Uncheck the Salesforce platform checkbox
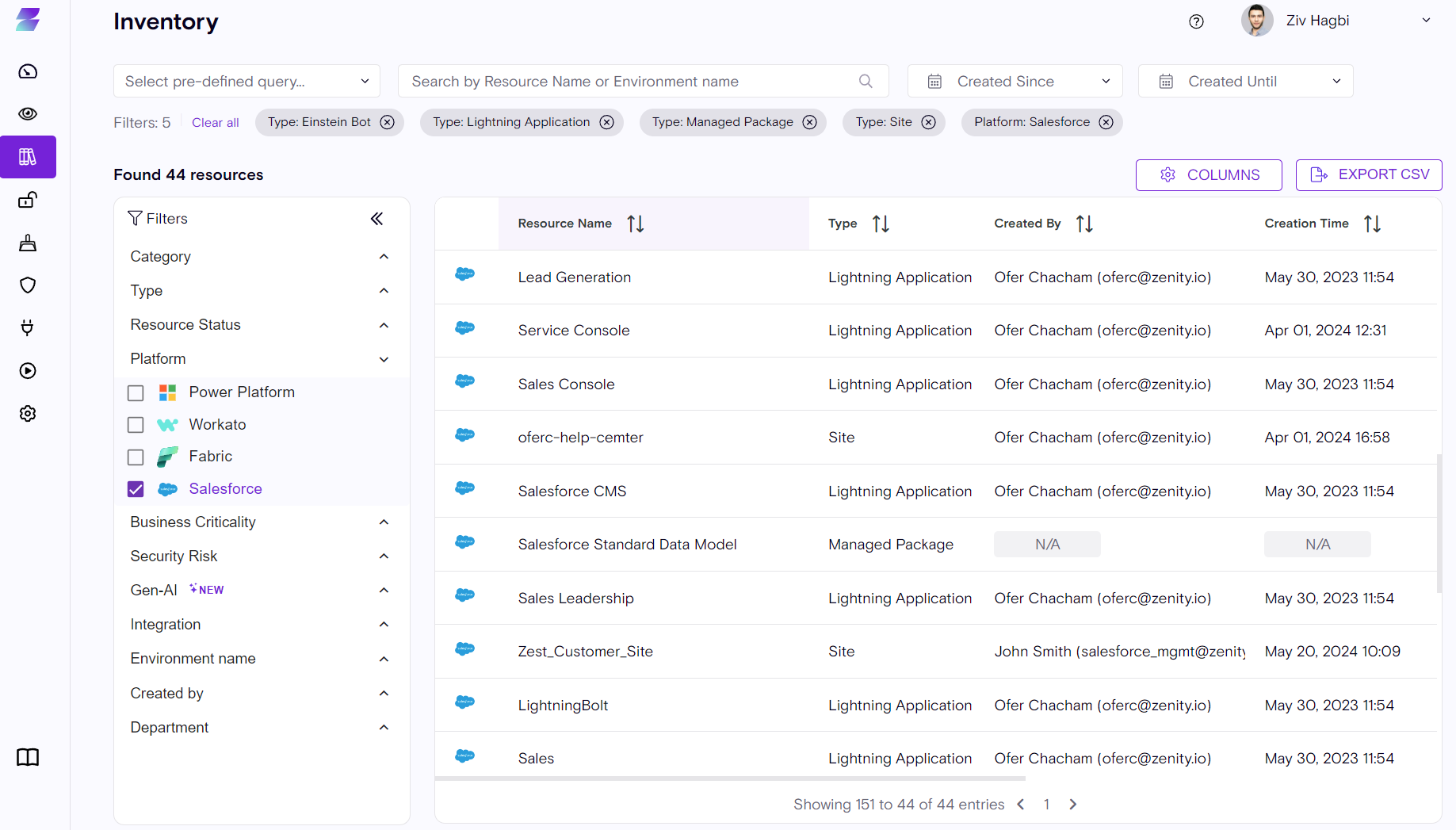The width and height of the screenshot is (1456, 830). pyautogui.click(x=136, y=489)
